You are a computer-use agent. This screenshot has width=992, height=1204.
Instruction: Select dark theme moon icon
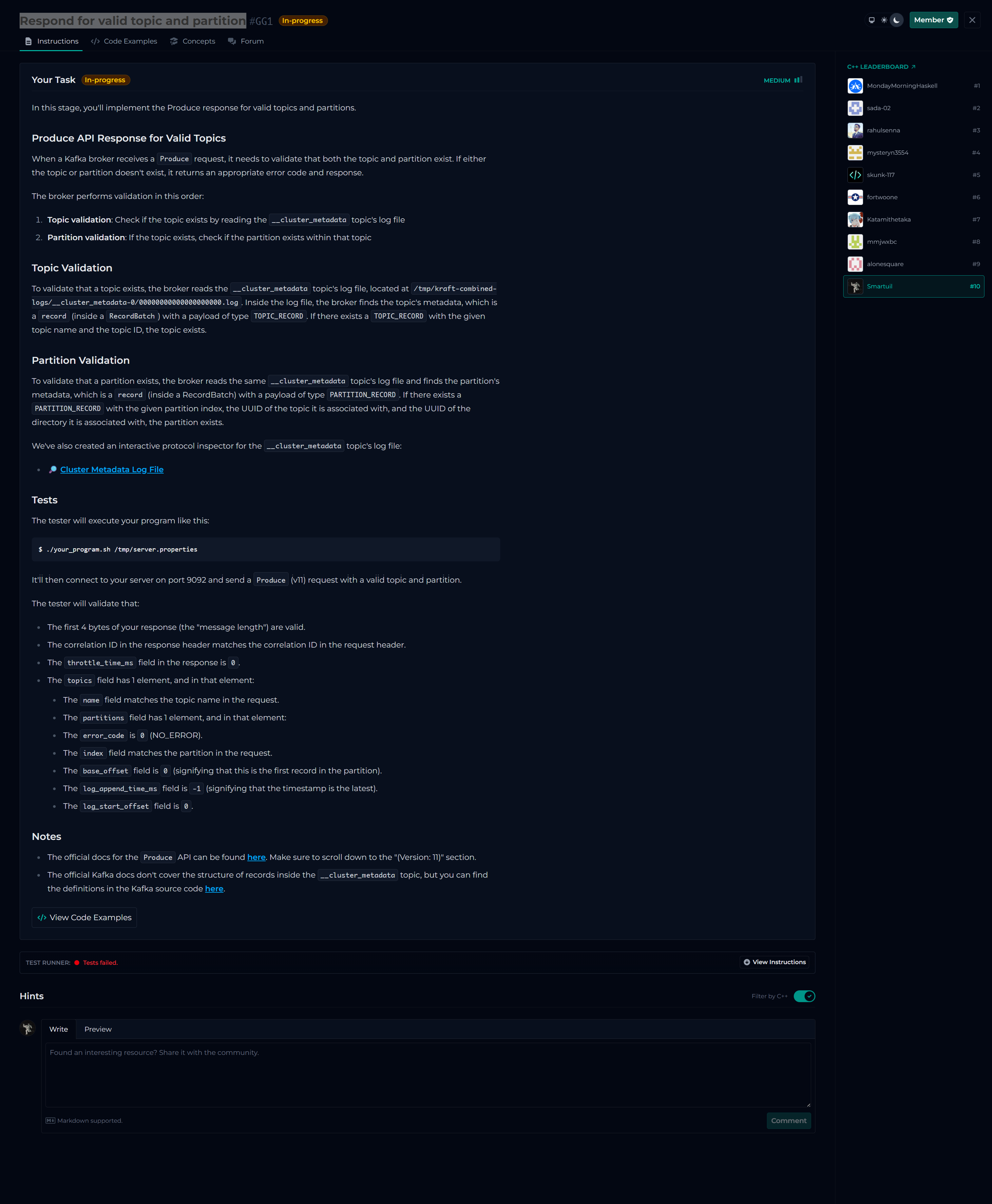[897, 20]
